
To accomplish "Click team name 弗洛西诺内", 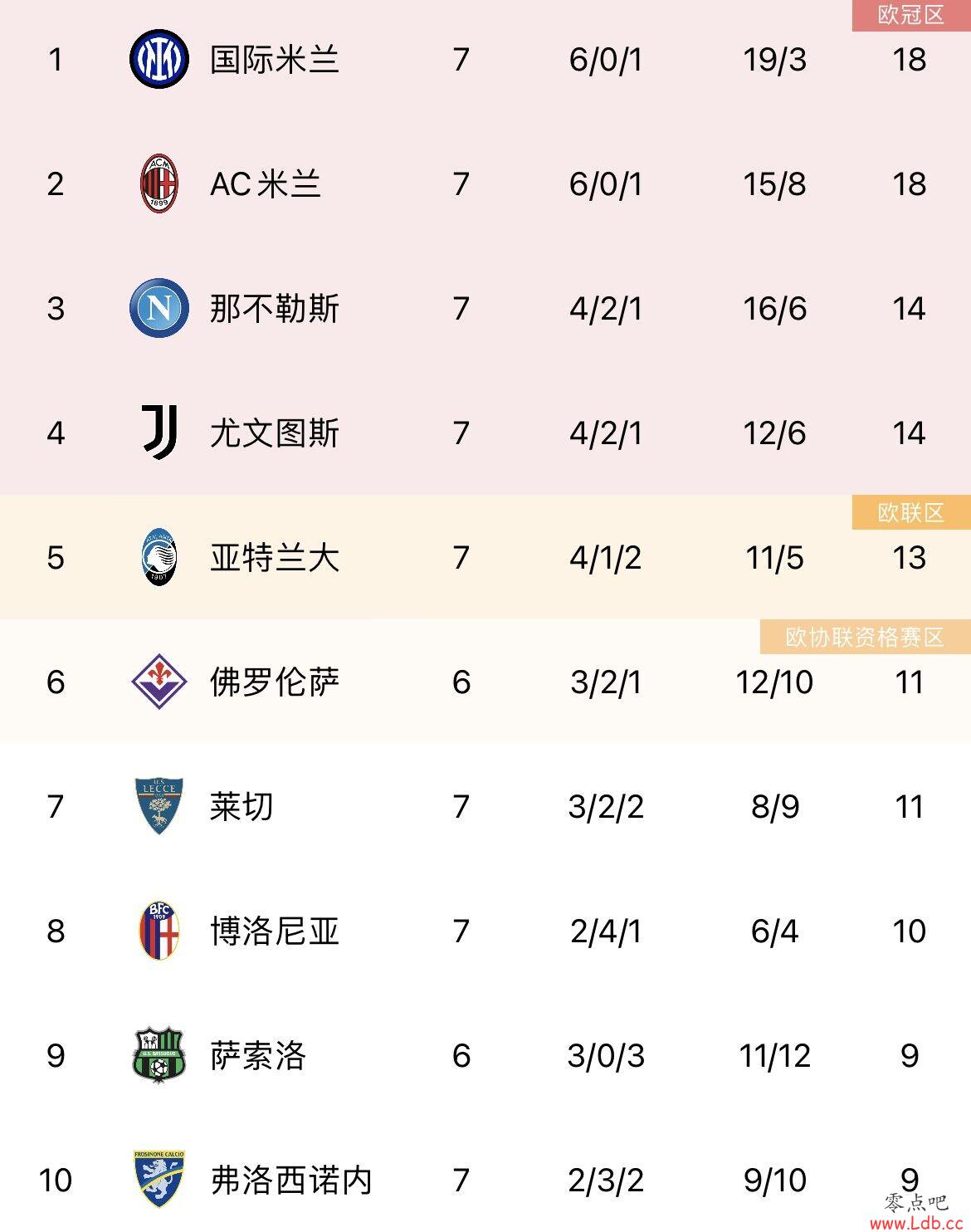I will pos(291,1181).
